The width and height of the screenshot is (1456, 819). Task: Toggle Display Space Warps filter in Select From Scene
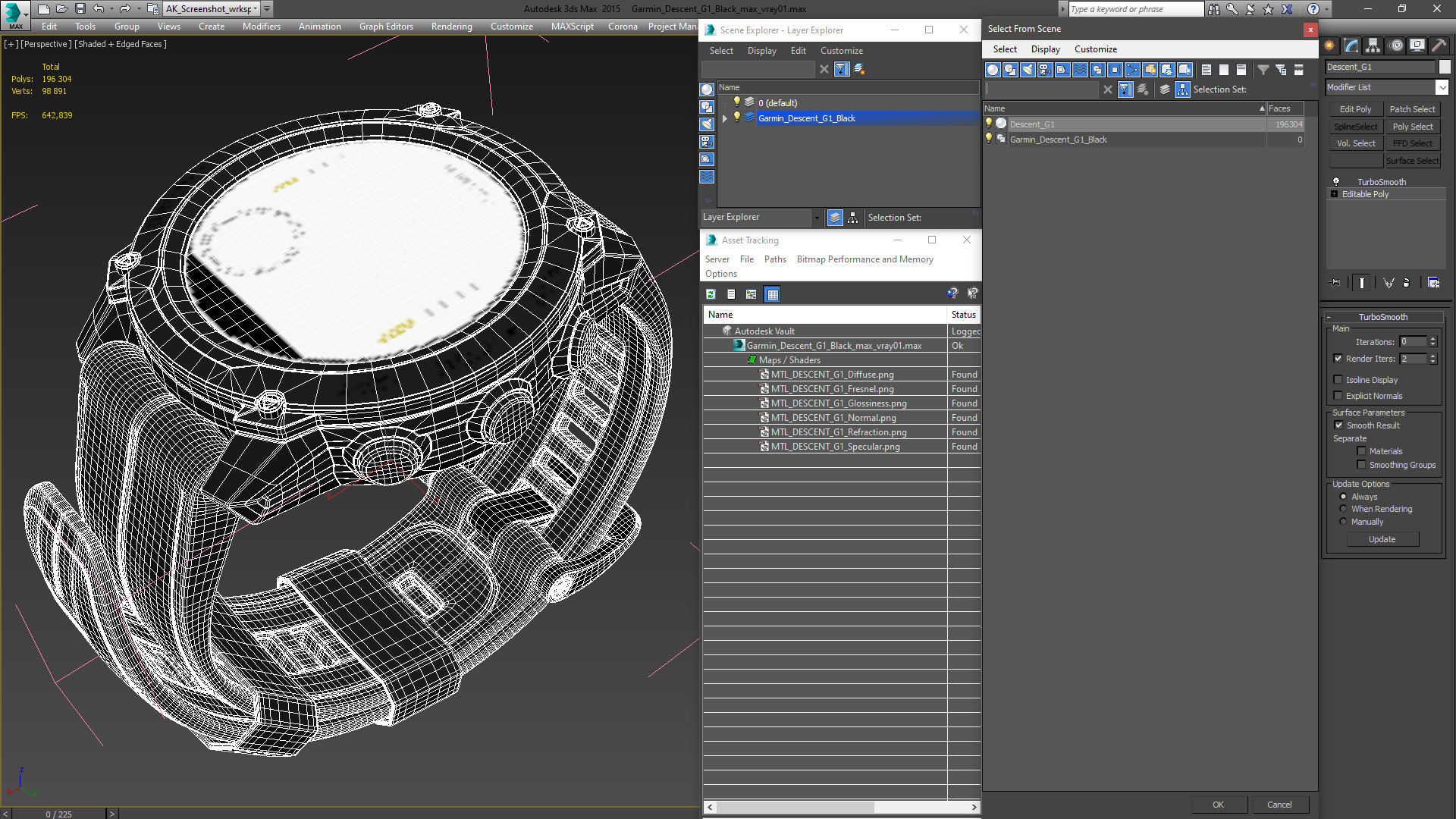[1080, 70]
